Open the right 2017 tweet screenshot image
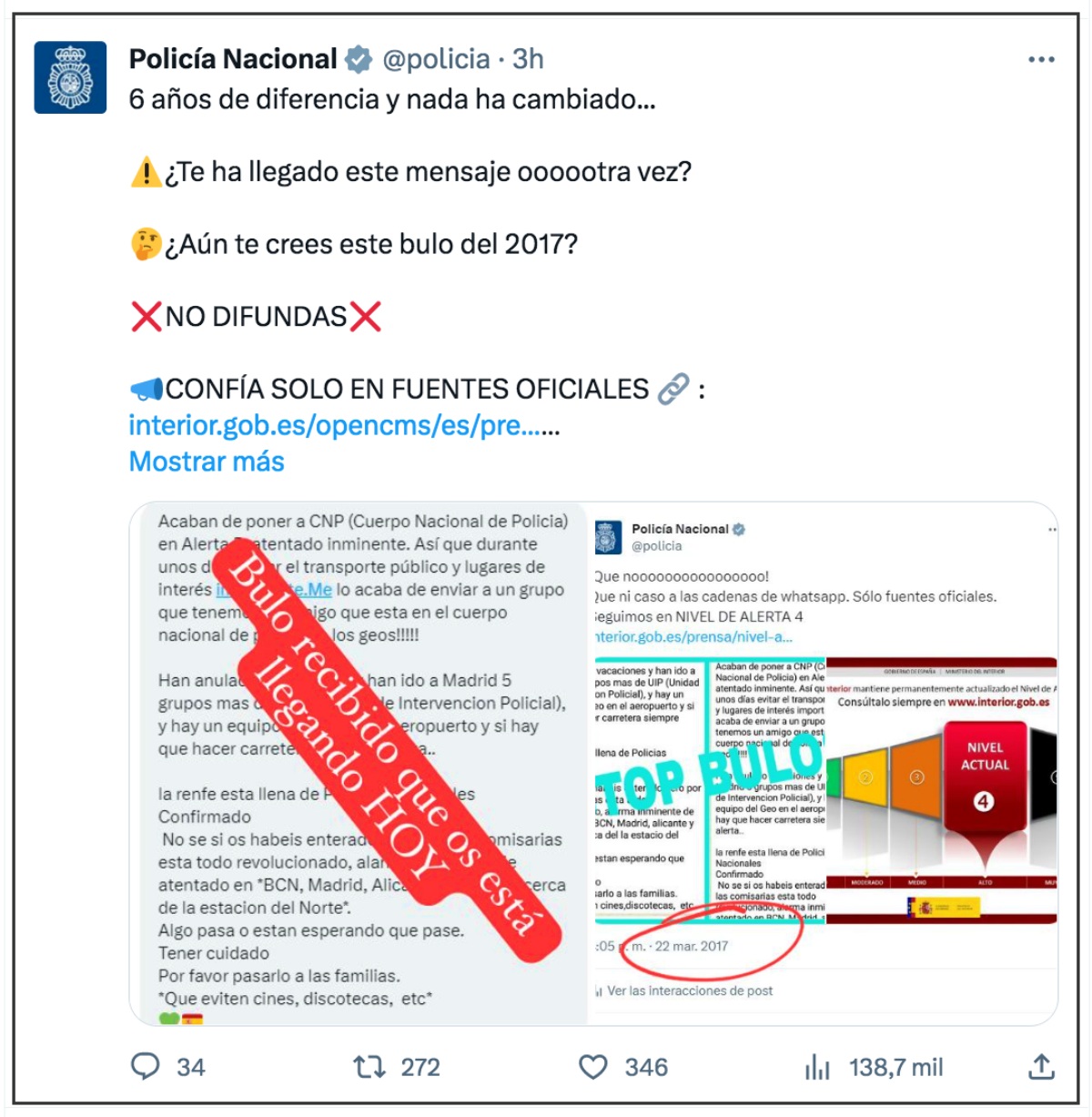Image resolution: width=1092 pixels, height=1117 pixels. [824, 763]
